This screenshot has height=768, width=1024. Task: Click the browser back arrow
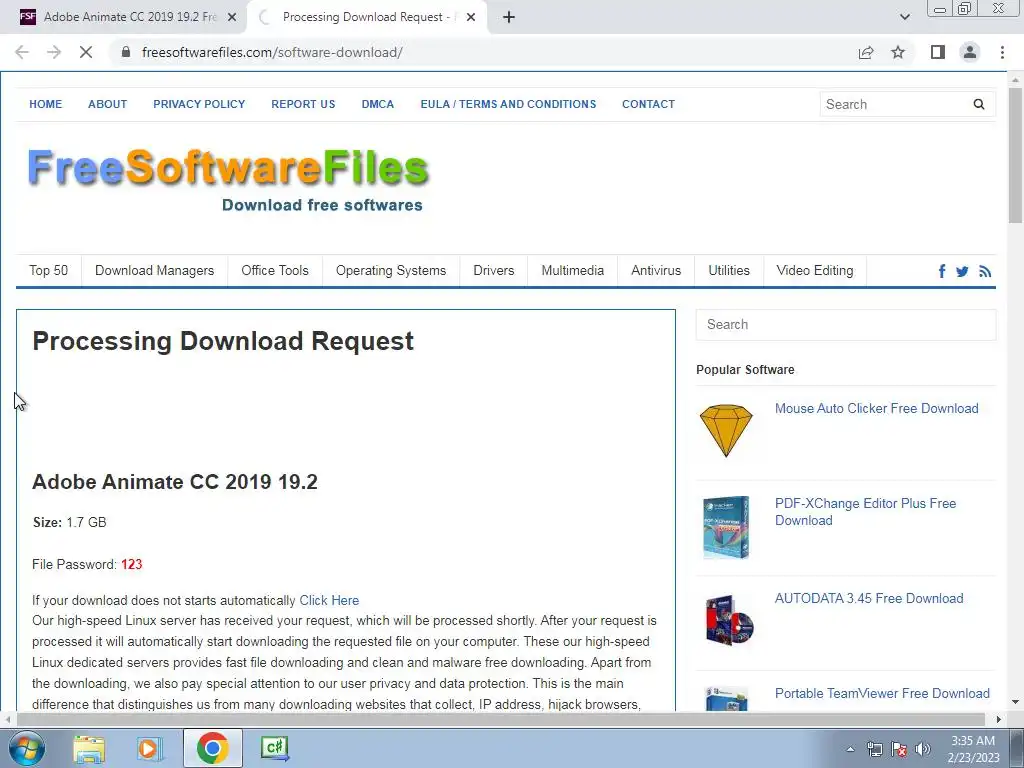22,52
